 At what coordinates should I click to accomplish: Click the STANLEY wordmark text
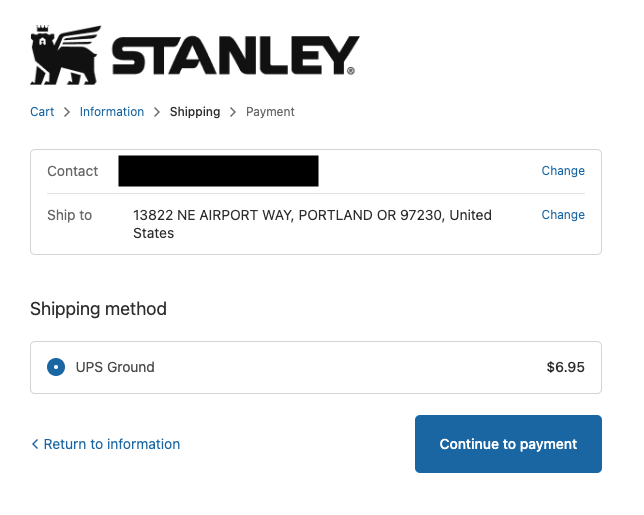[234, 57]
